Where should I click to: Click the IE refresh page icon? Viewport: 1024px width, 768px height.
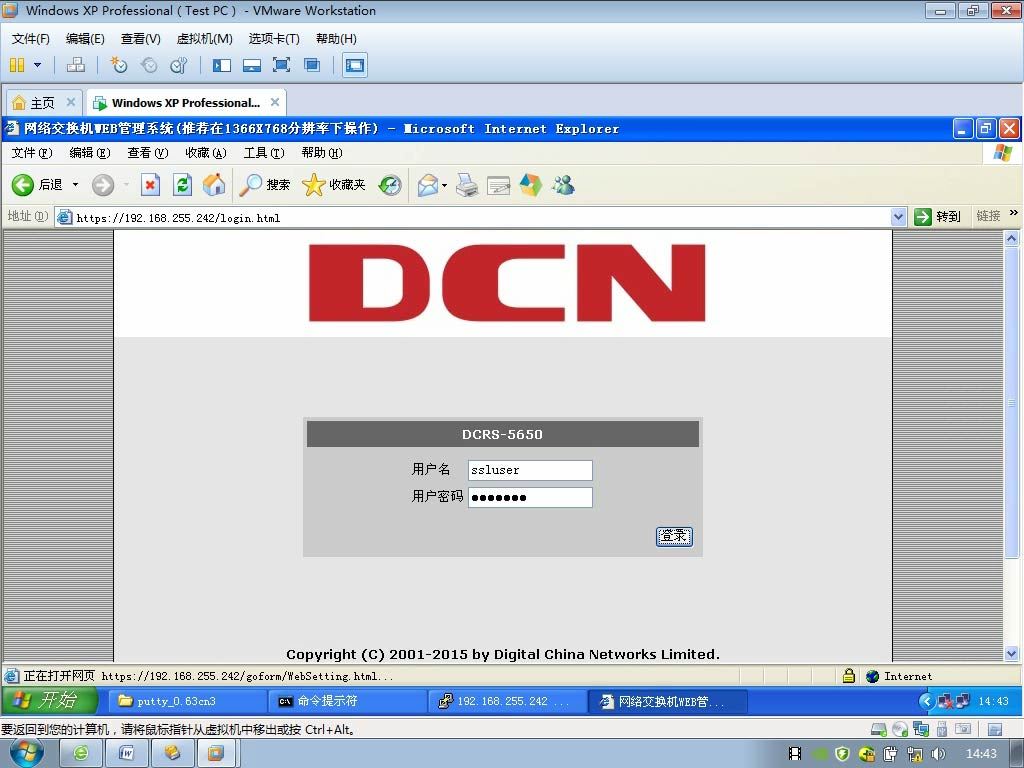[182, 185]
